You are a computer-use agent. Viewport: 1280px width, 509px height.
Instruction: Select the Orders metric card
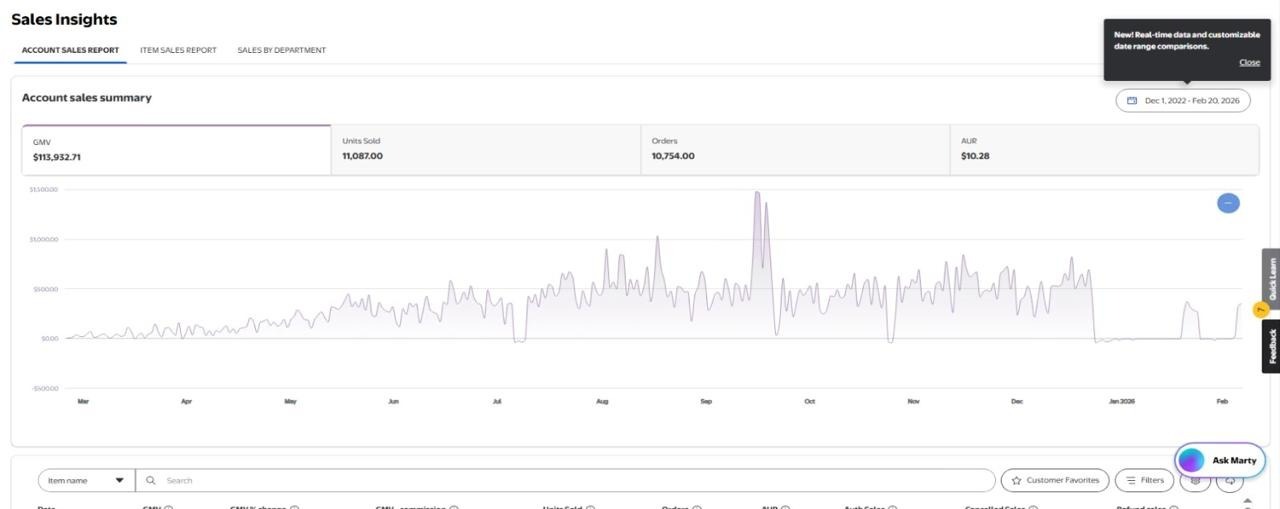(795, 150)
